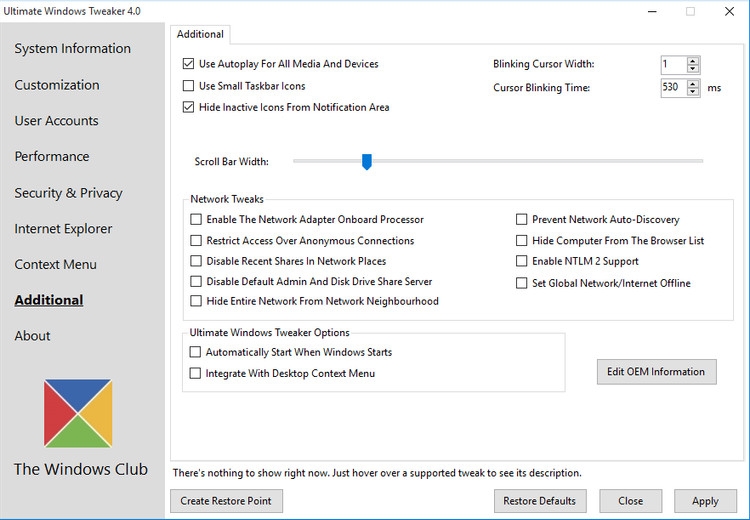Switch to Internet Explorer tweaks
This screenshot has height=520, width=750.
(63, 229)
